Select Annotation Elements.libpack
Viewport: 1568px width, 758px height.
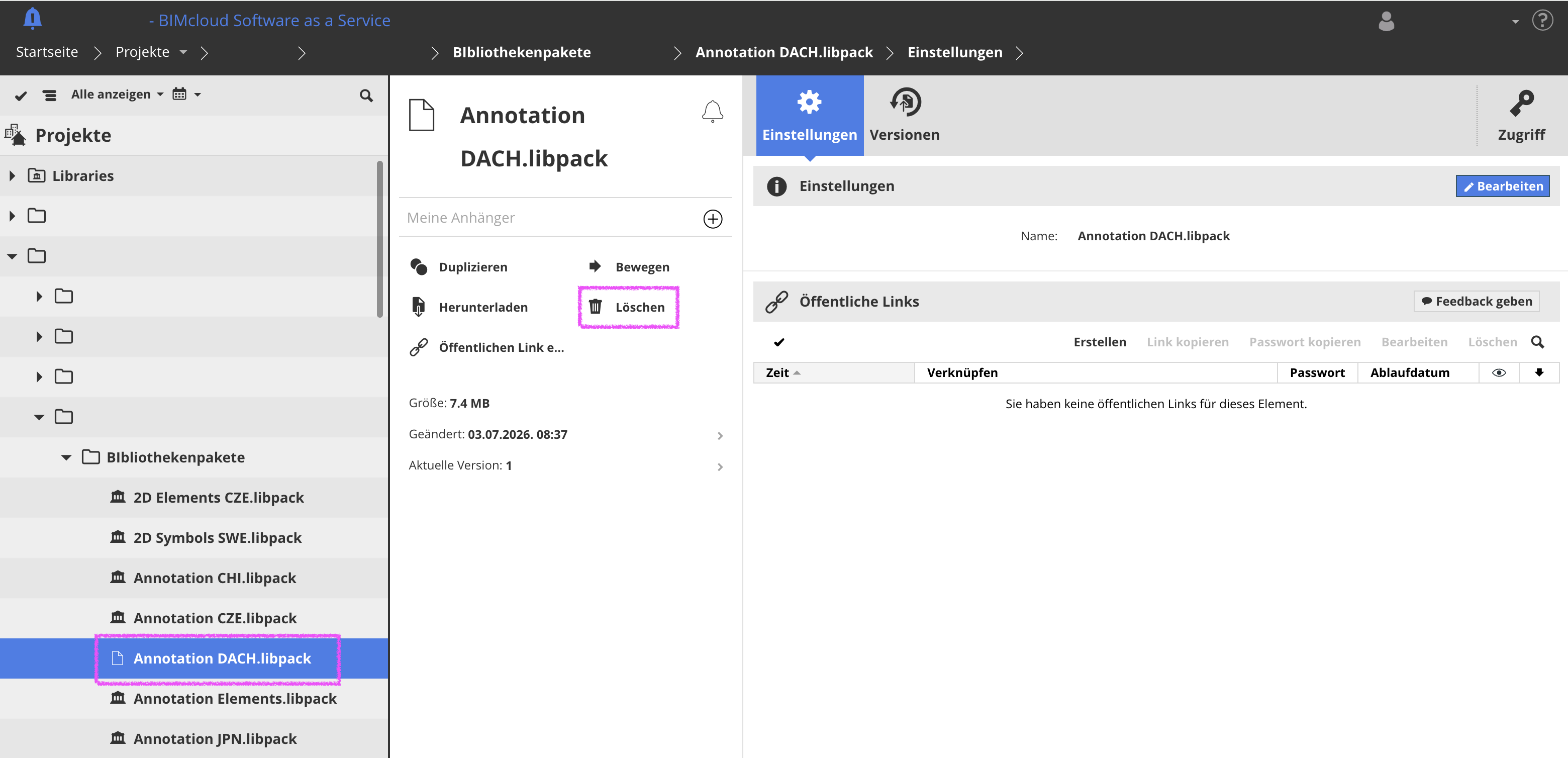point(235,698)
